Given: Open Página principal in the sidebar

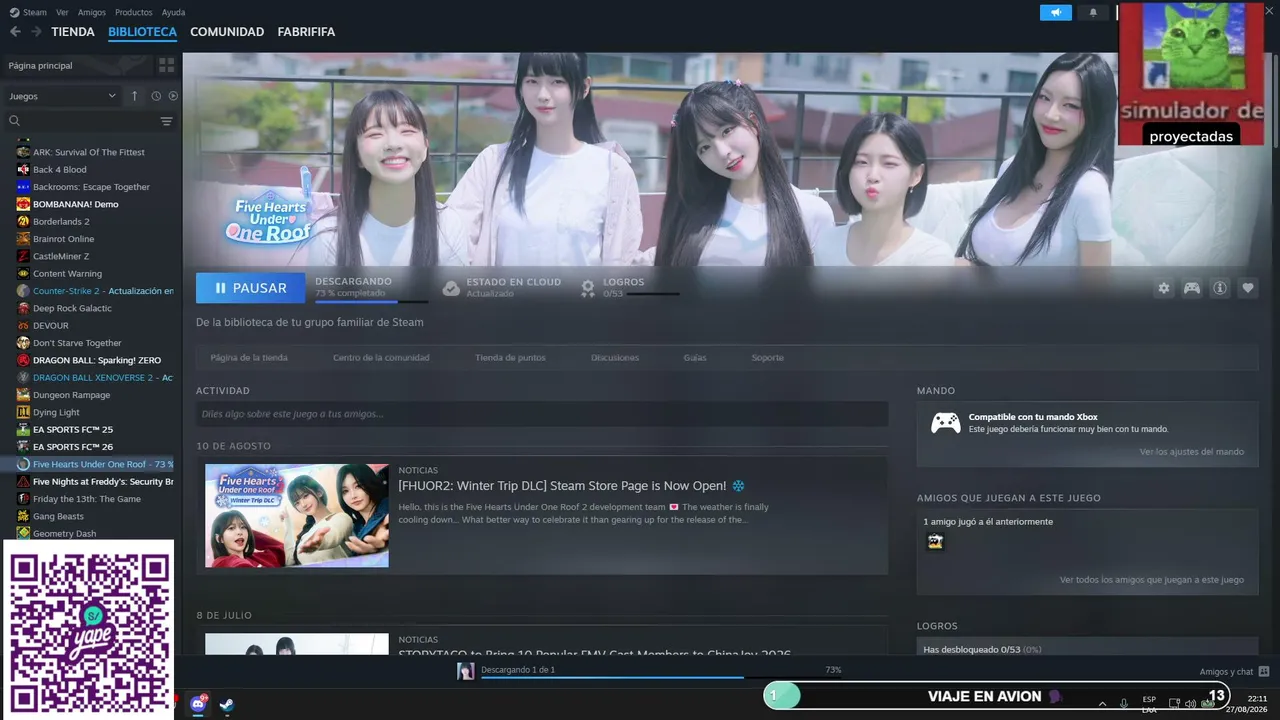Looking at the screenshot, I should 40,65.
